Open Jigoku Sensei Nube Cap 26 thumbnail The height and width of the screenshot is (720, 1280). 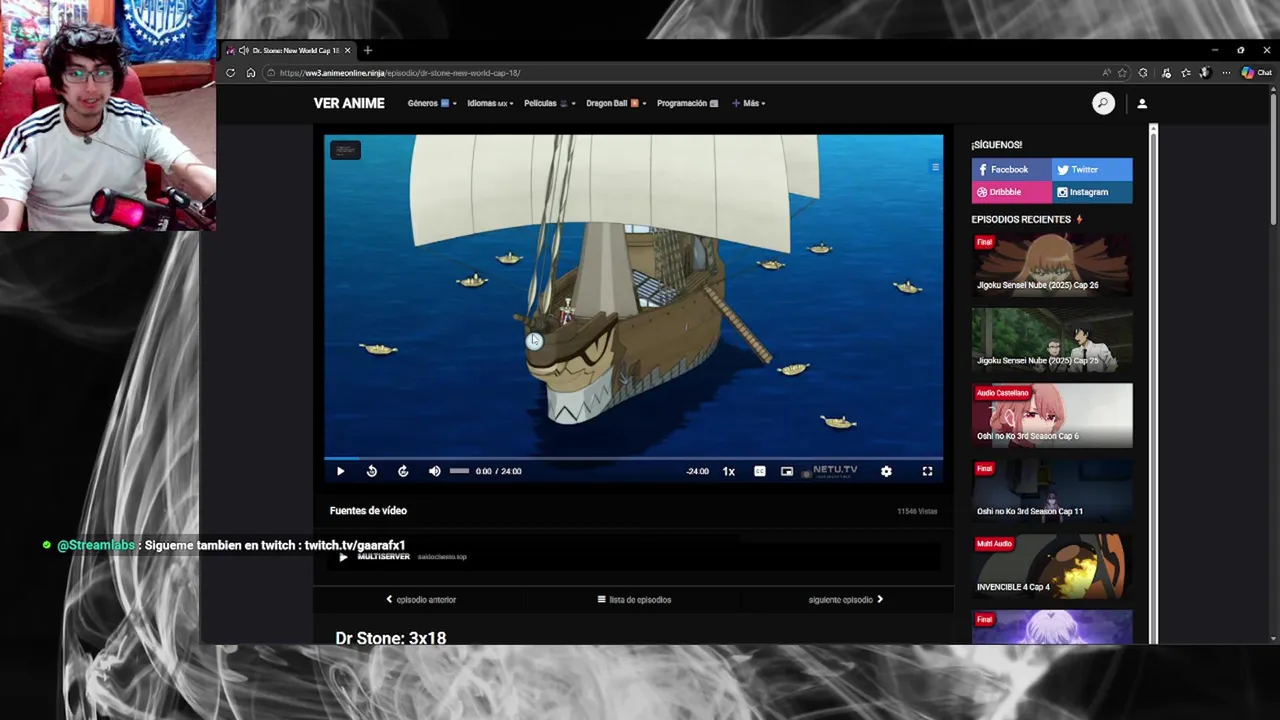(1052, 264)
